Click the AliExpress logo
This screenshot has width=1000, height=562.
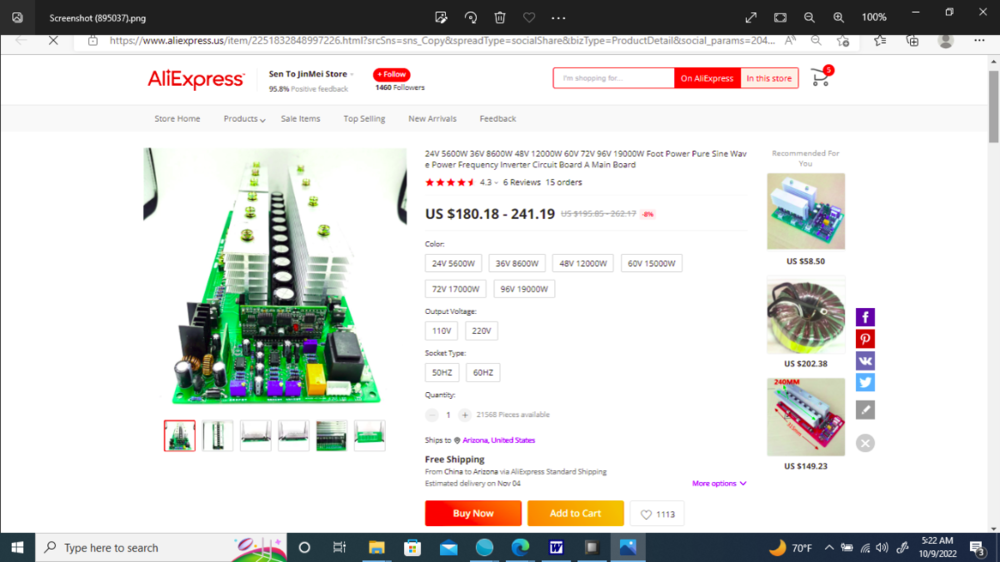click(x=196, y=80)
